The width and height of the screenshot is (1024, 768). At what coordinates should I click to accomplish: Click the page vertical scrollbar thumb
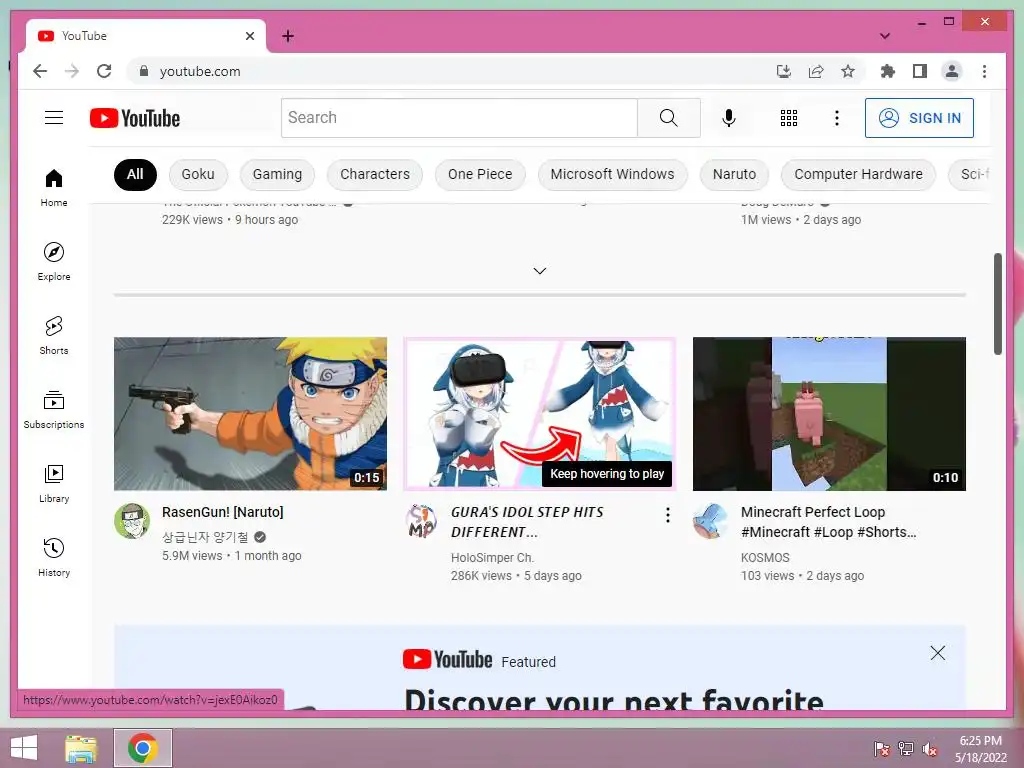click(x=997, y=304)
